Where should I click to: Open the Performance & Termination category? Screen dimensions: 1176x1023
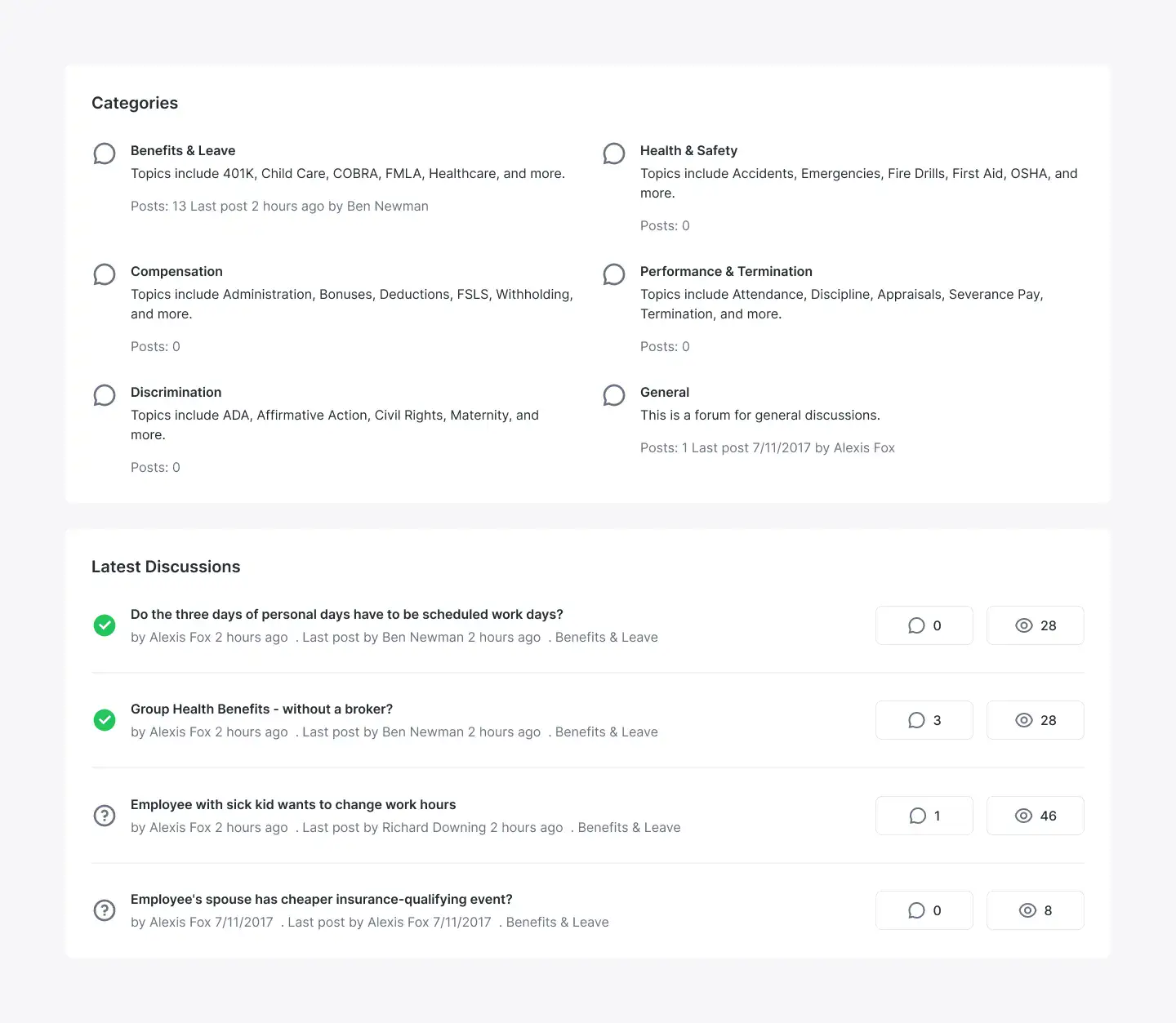tap(726, 271)
